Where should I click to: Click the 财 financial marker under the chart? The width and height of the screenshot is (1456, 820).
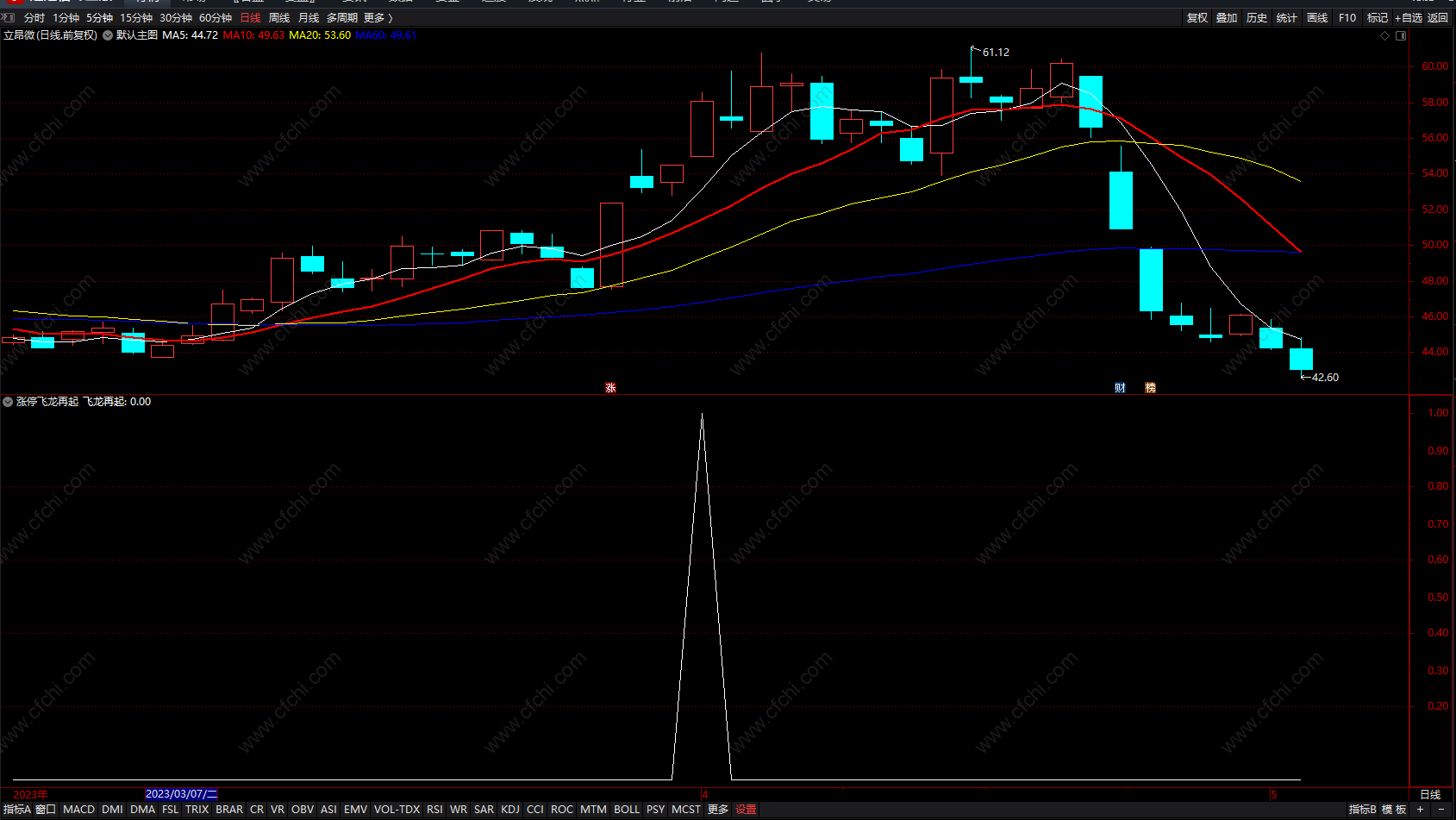(x=1120, y=388)
